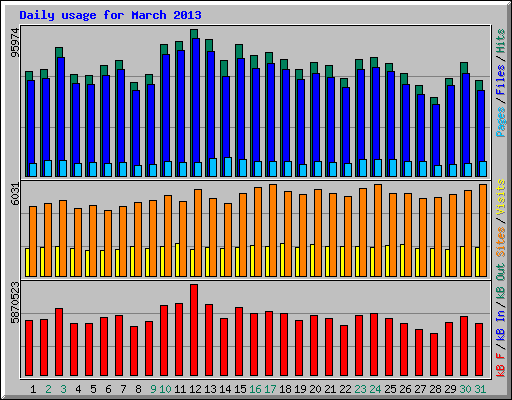Click day label 19 on the x-axis
The image size is (512, 400).
pyautogui.click(x=300, y=389)
